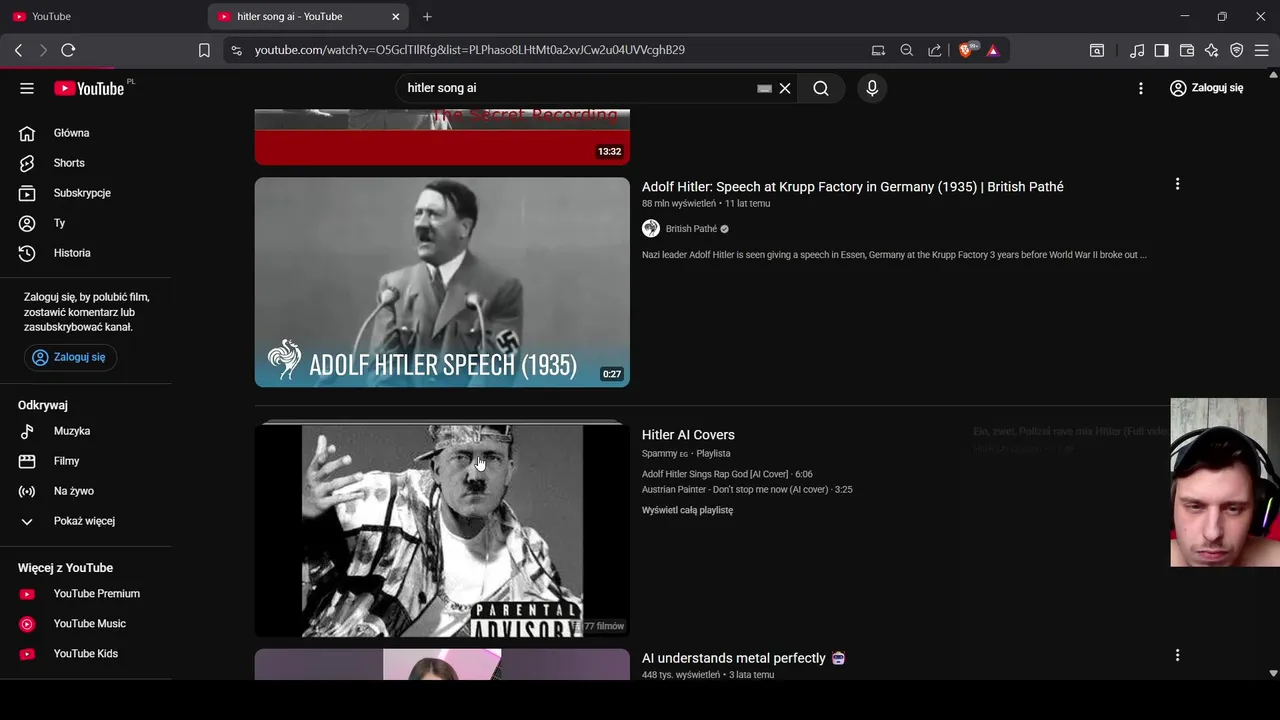Click the cast/screen icon in address bar
This screenshot has width=1280, height=720.
878,50
